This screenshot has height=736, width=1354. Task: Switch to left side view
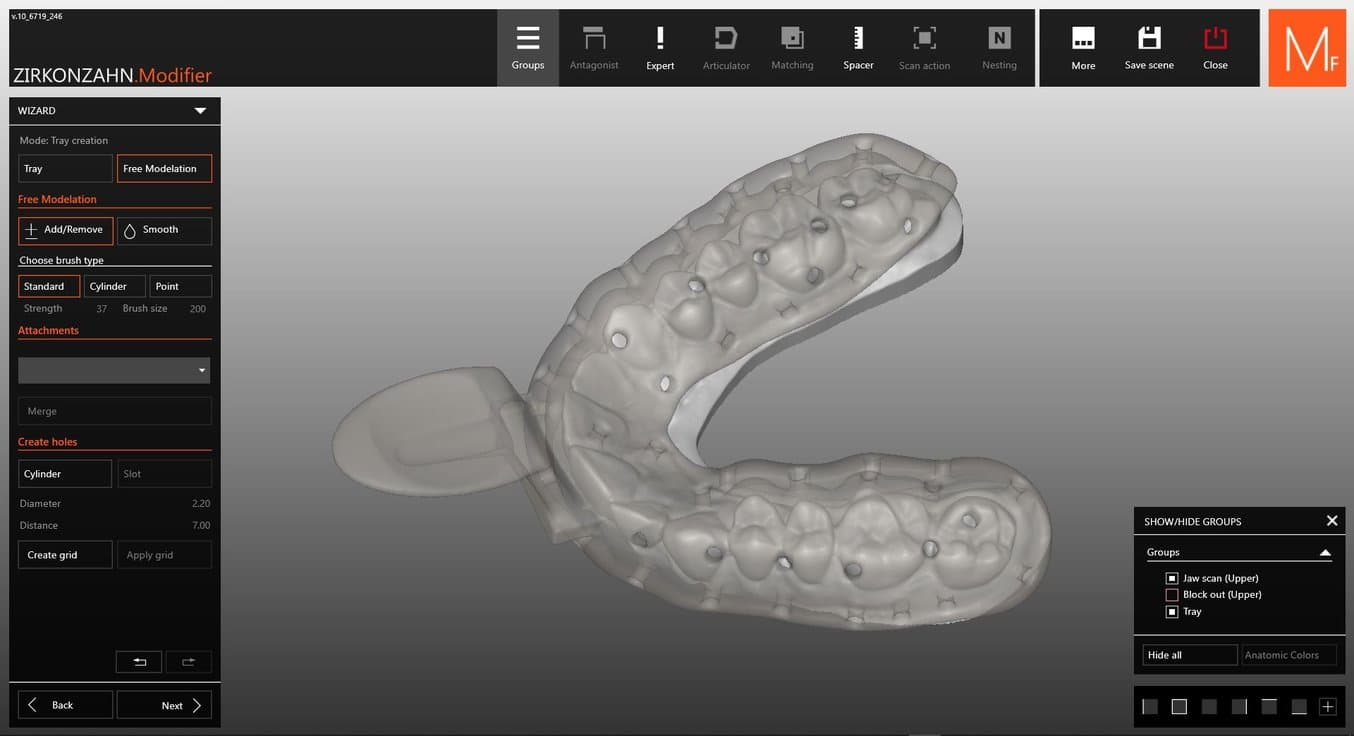[1150, 707]
